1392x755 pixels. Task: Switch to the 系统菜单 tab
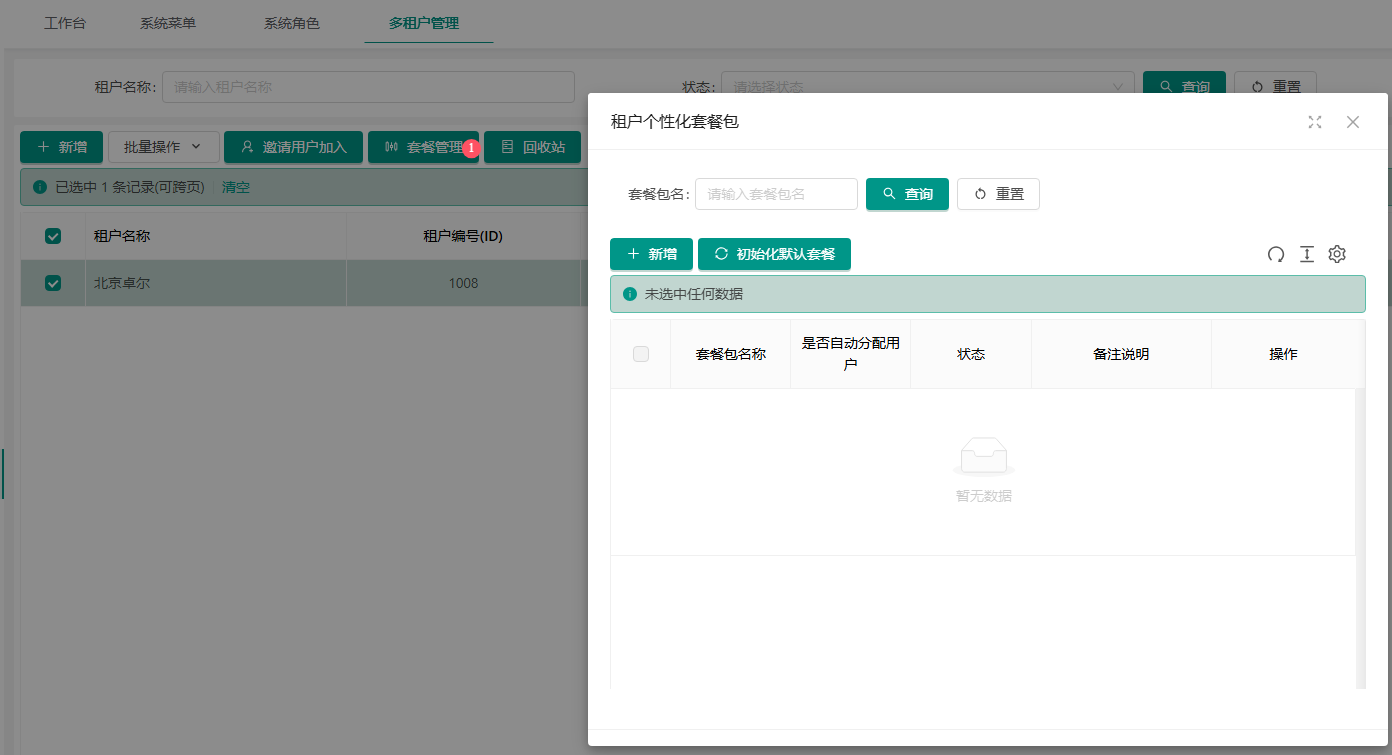click(x=168, y=23)
